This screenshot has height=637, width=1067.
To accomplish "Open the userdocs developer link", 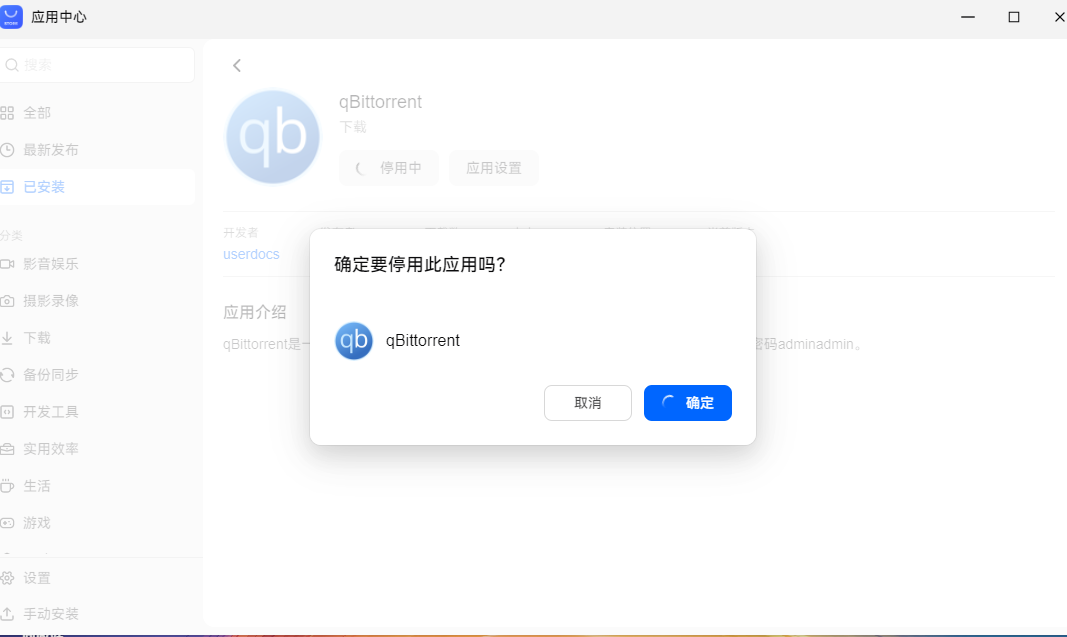I will pos(251,254).
